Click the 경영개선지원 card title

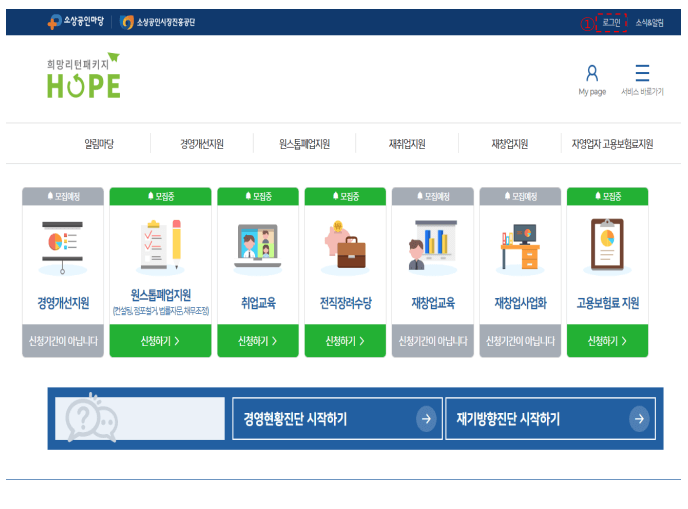[x=63, y=303]
